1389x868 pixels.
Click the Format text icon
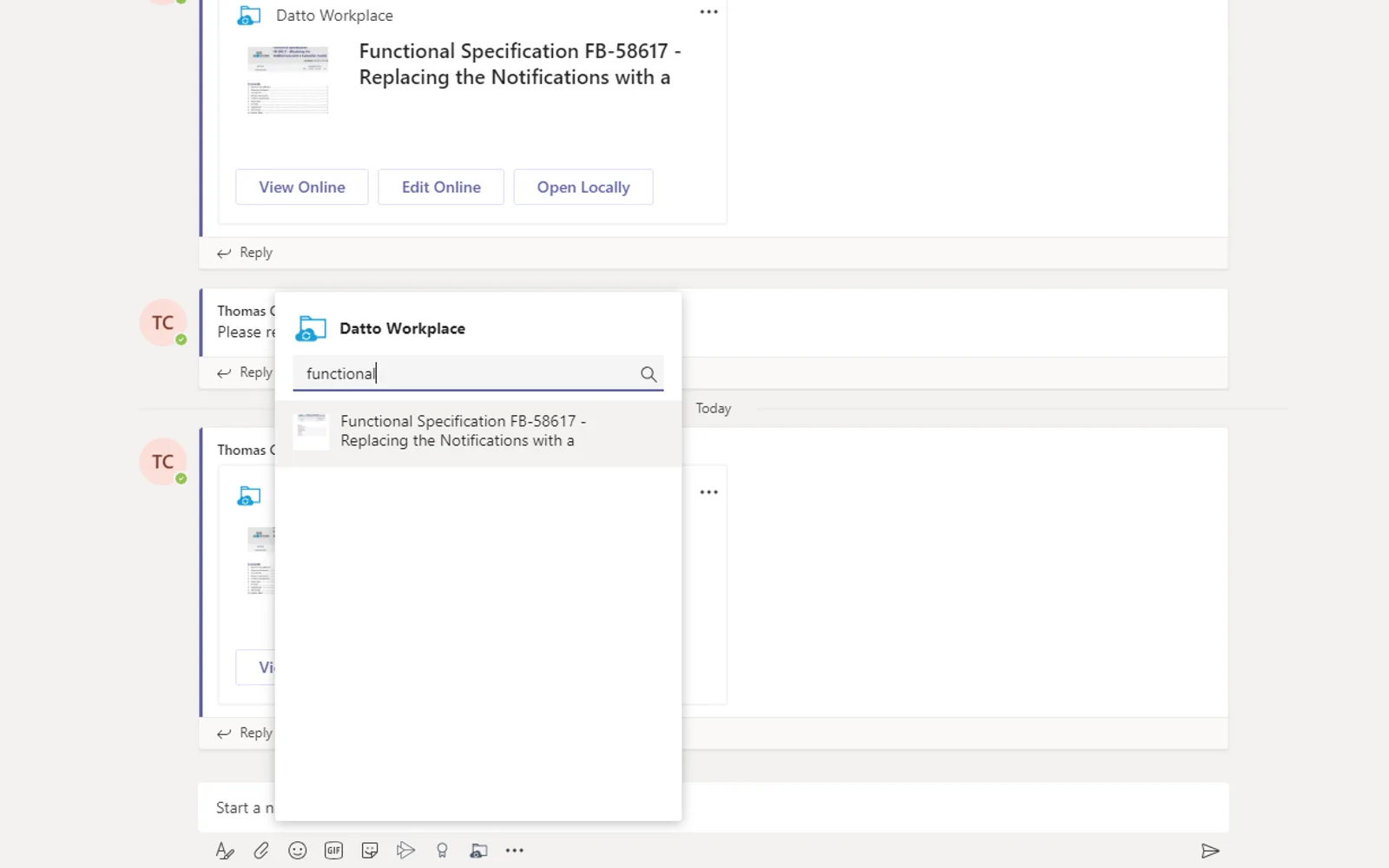tap(225, 851)
